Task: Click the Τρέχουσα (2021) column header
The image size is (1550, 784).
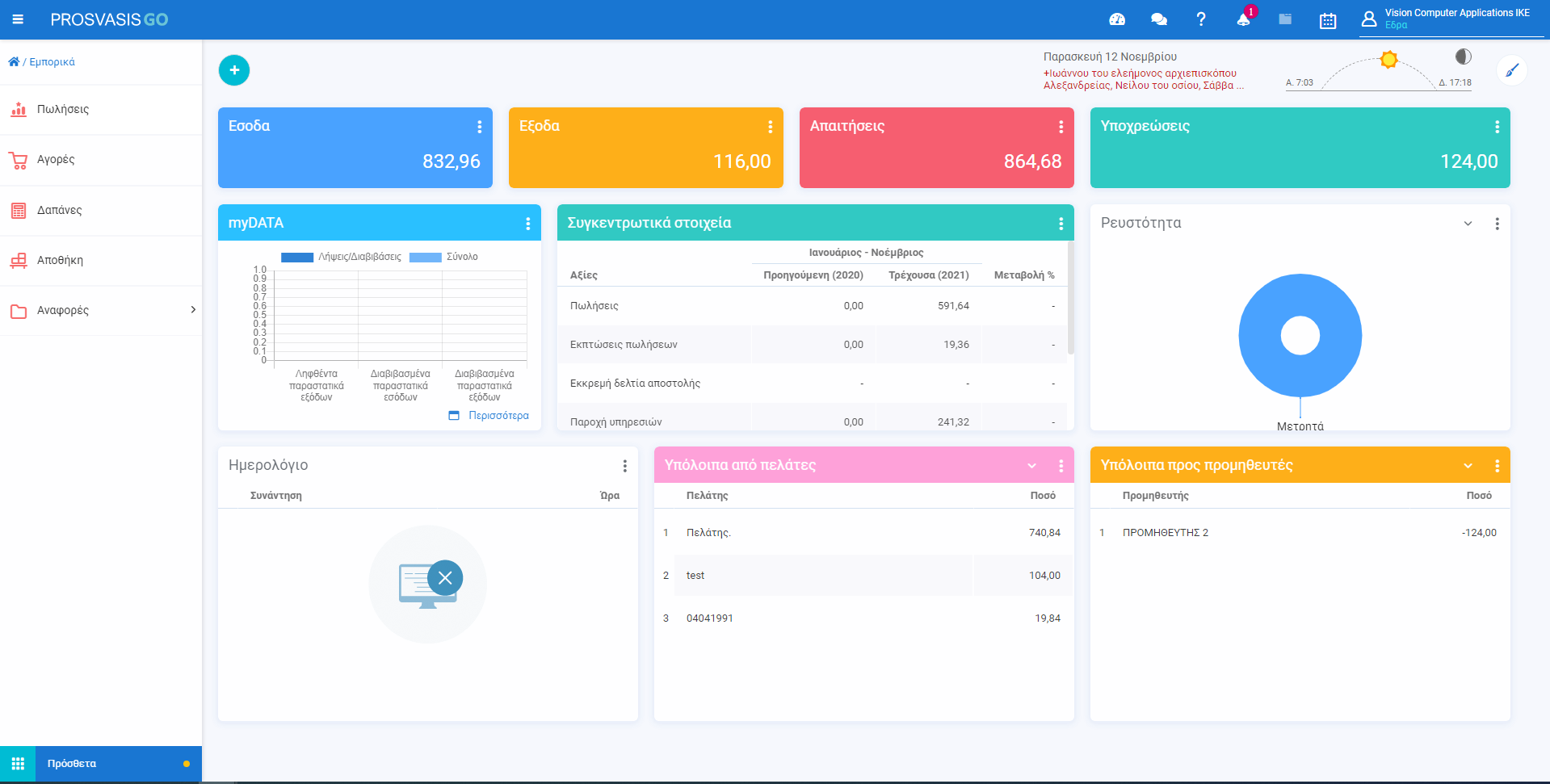Action: click(x=929, y=275)
